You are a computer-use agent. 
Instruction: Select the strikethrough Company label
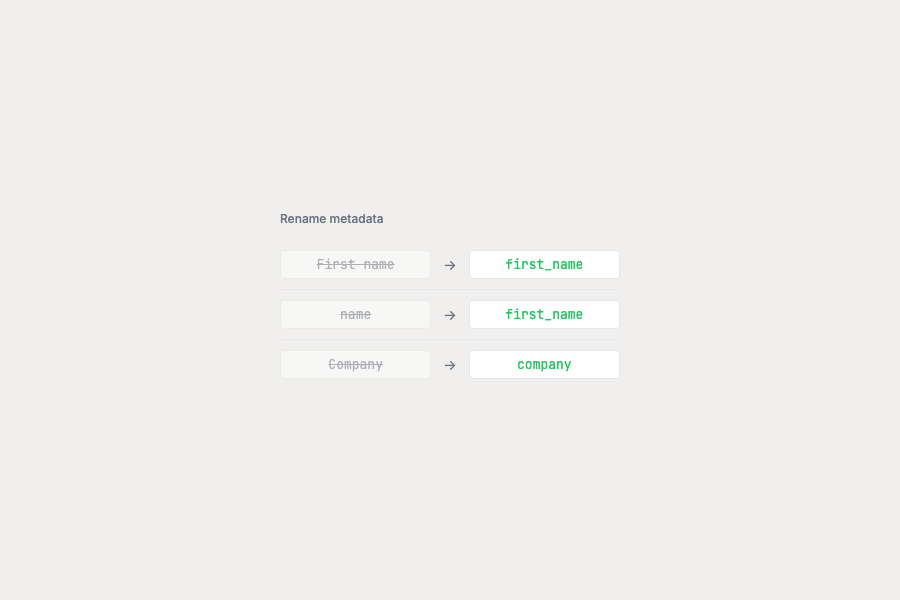click(355, 364)
